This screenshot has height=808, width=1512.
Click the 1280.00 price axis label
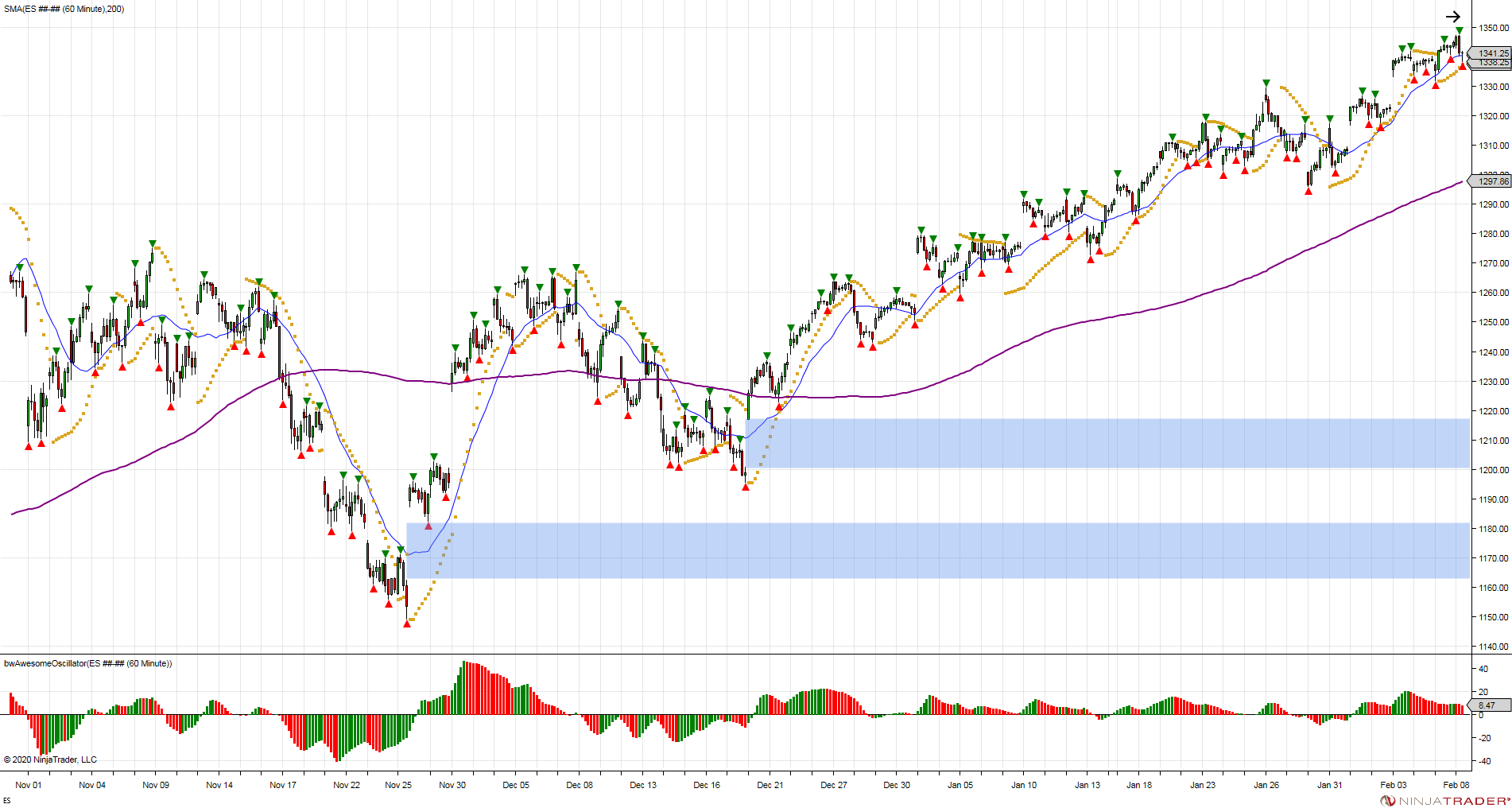[x=1494, y=234]
